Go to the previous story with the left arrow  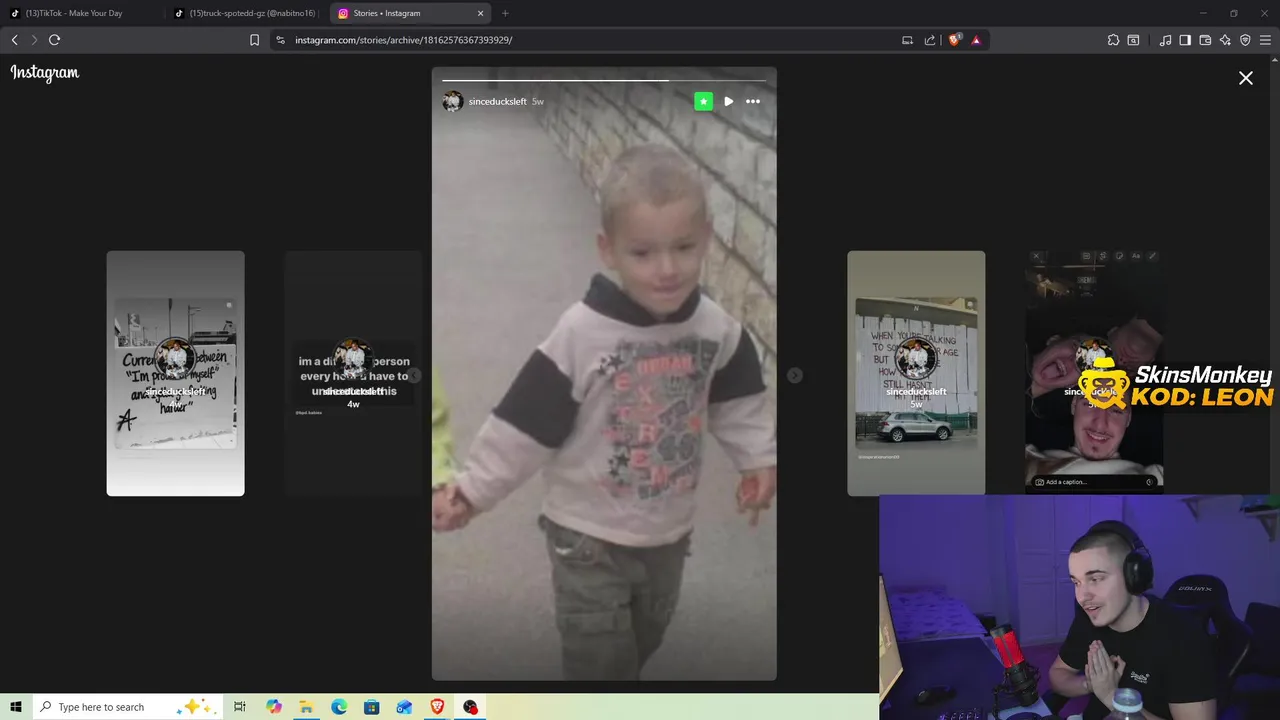click(414, 375)
